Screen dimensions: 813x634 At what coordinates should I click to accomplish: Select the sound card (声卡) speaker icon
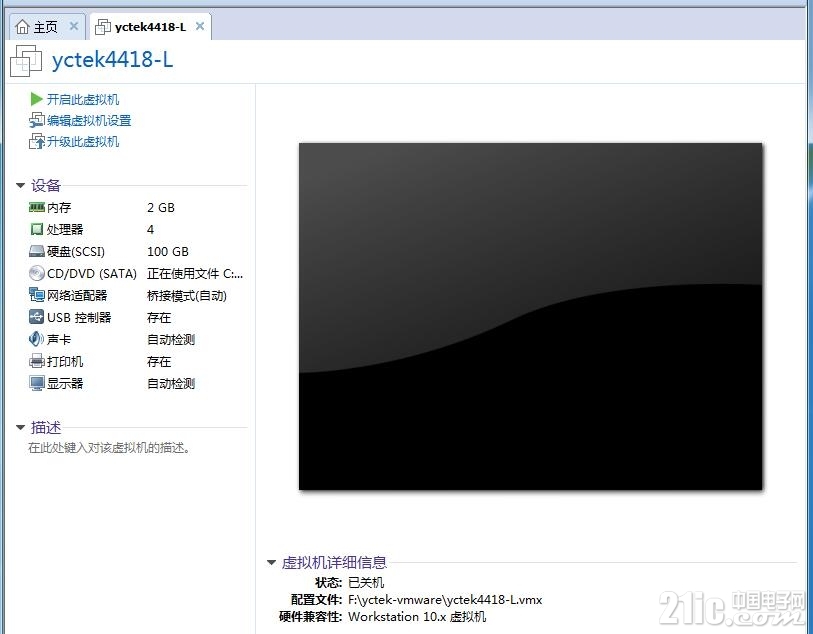36,339
